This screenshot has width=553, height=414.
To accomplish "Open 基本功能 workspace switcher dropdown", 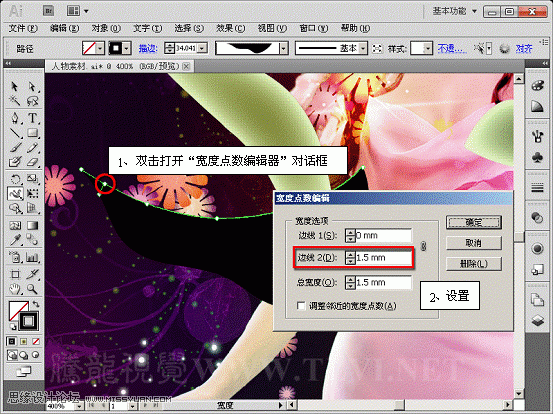I will [455, 11].
